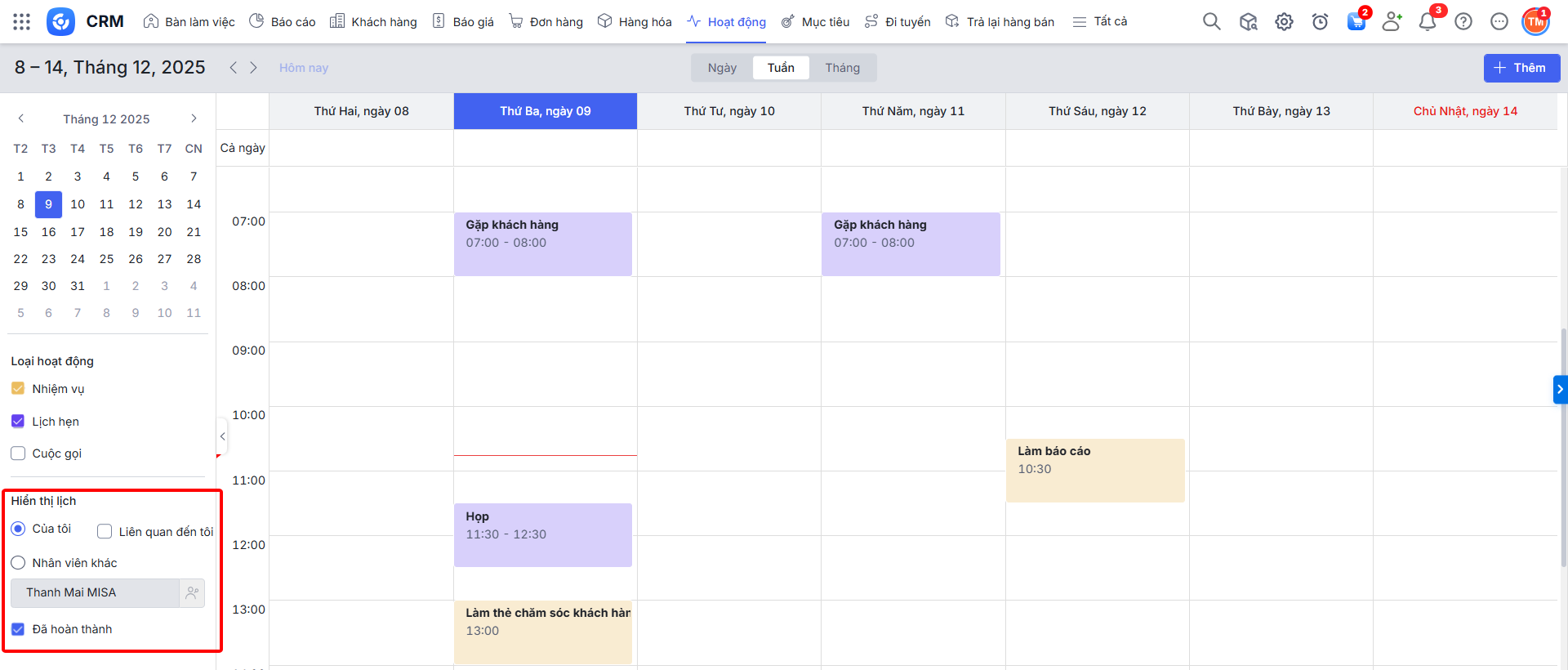This screenshot has height=670, width=1568.
Task: Select the Nhân viên khác radio button
Action: 18,563
